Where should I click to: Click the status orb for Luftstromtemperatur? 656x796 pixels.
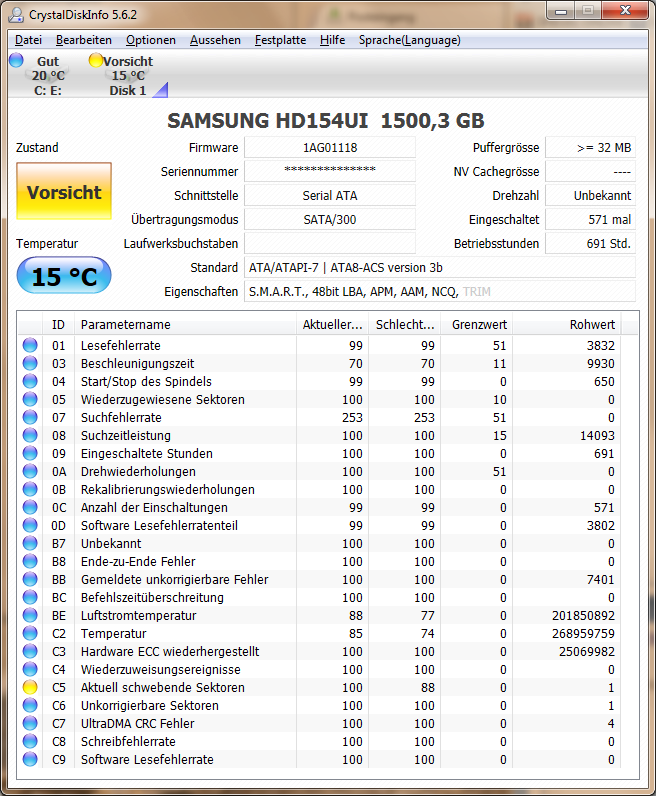pos(30,616)
